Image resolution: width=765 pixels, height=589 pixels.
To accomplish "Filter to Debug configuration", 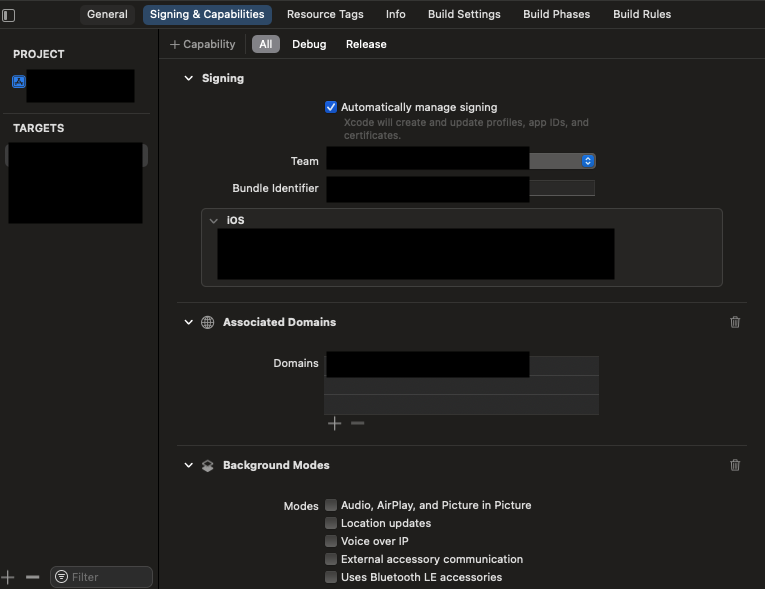I will (309, 44).
